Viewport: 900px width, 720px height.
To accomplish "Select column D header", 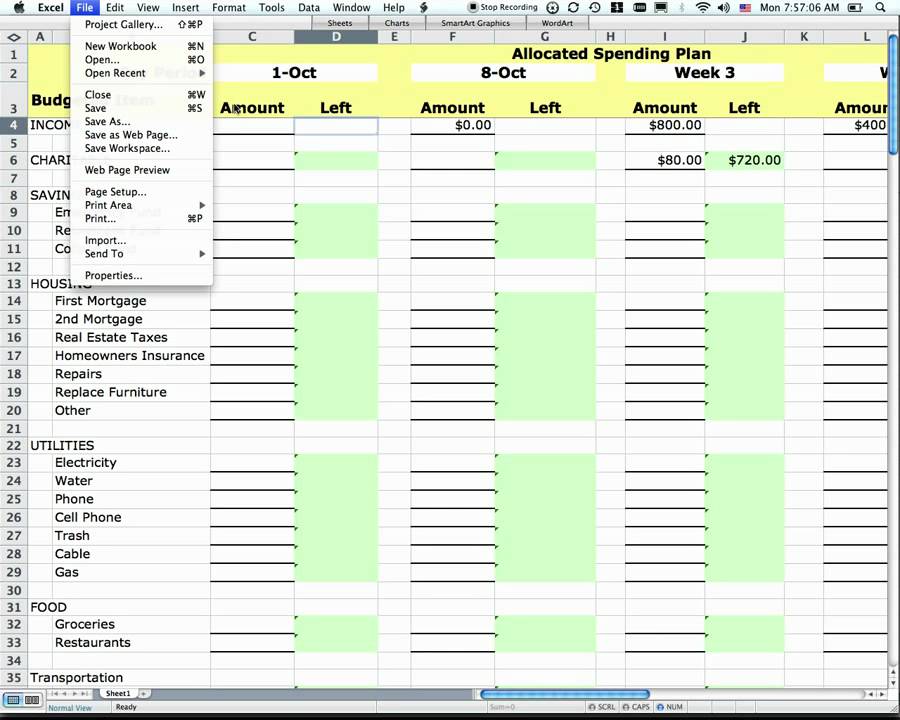I will click(336, 37).
